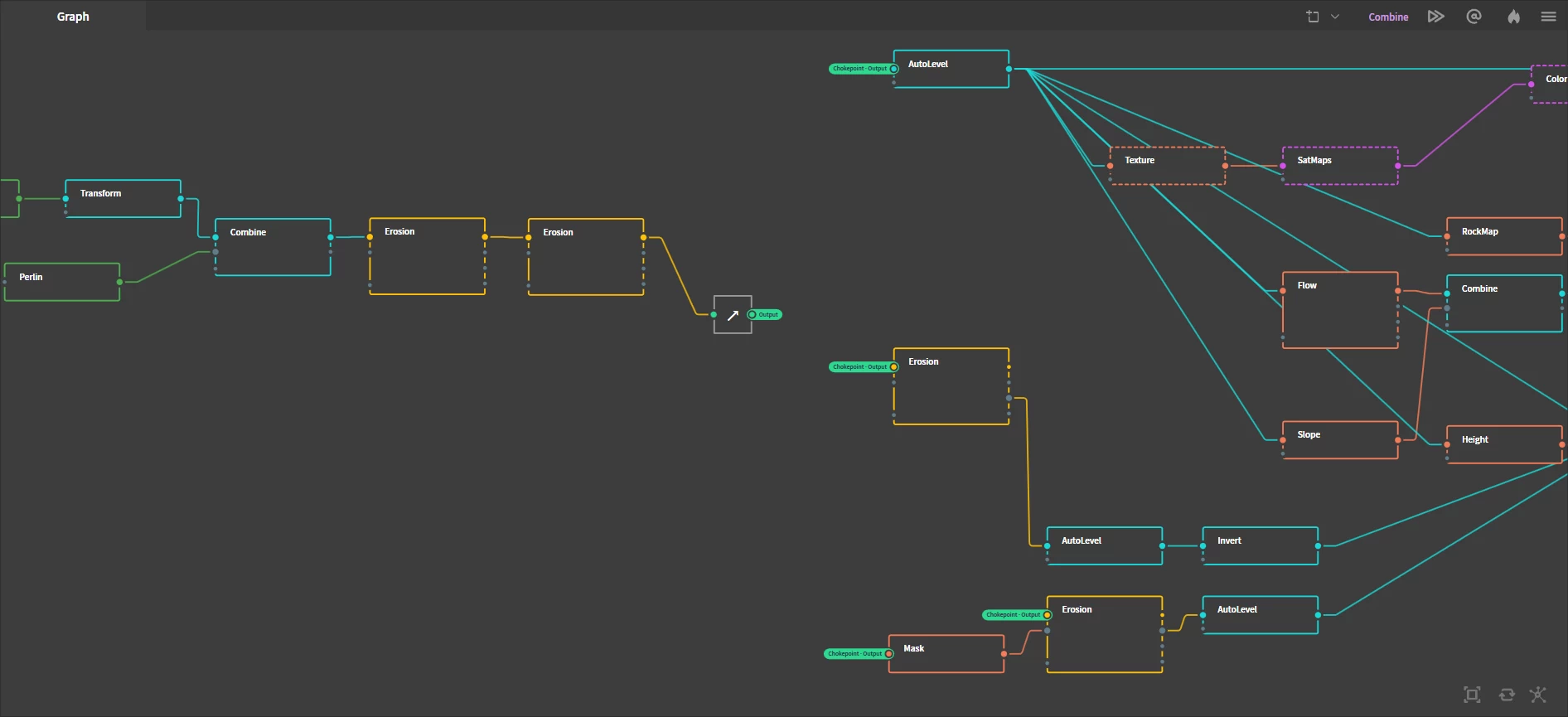Screen dimensions: 1568x717
Task: Click the portal node with arrow icon
Action: (733, 315)
